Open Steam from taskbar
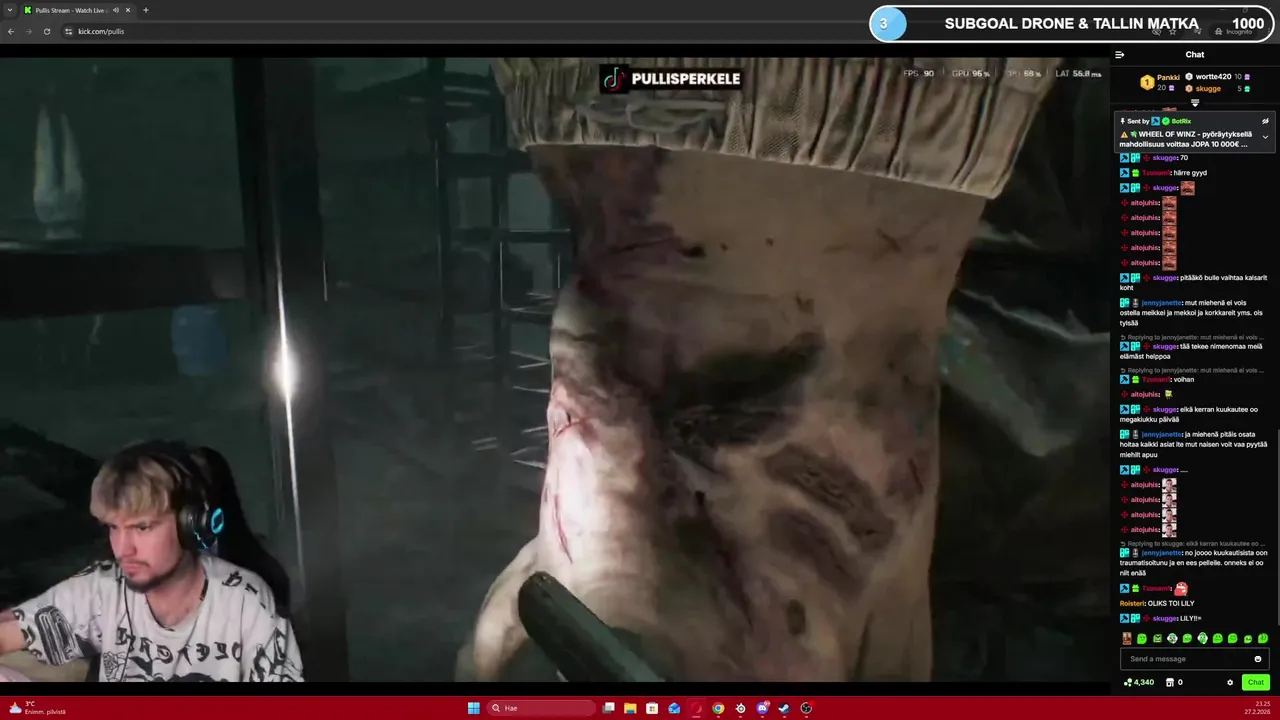Image resolution: width=1280 pixels, height=720 pixels. tap(784, 708)
